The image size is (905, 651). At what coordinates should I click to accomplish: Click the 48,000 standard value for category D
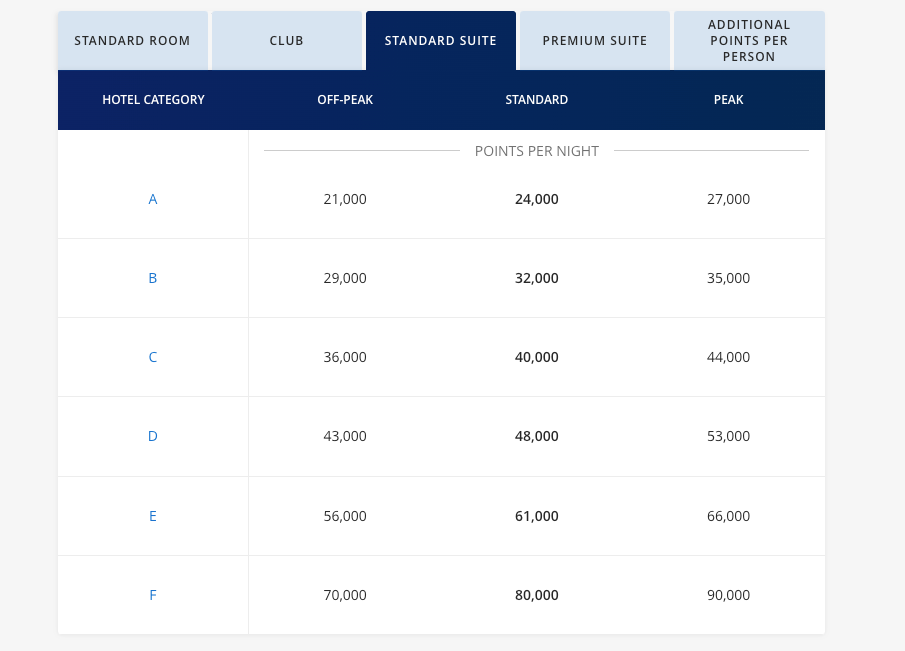coord(536,436)
